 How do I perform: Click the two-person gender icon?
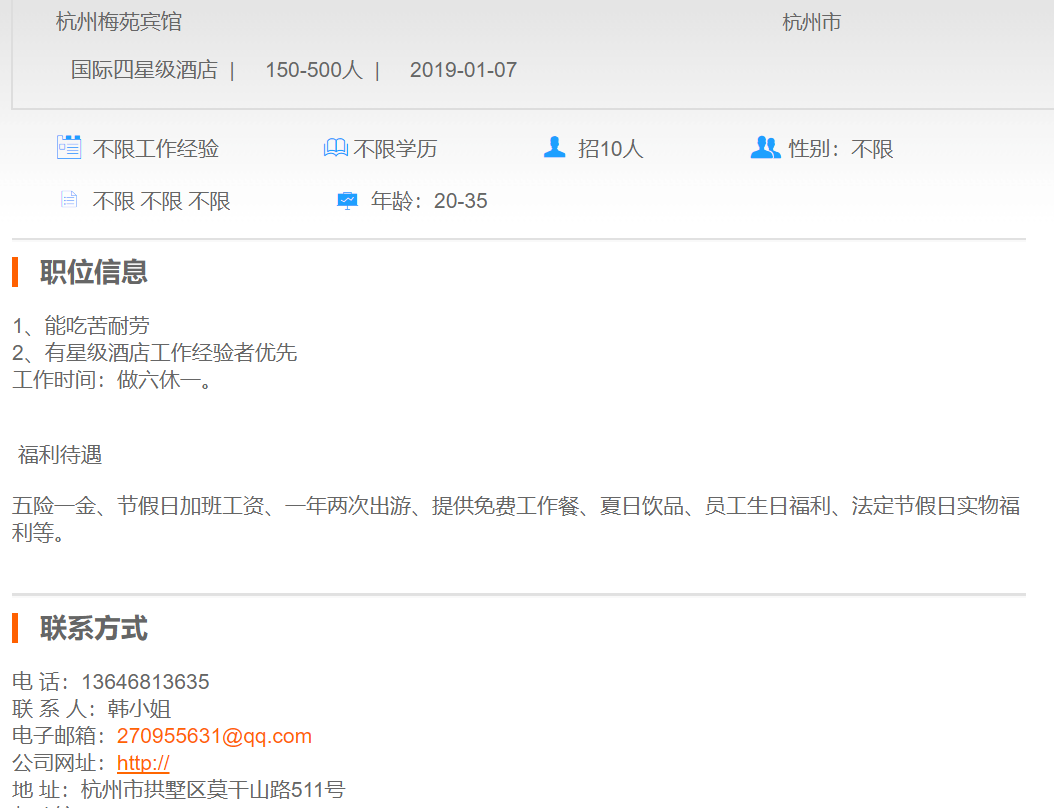765,148
